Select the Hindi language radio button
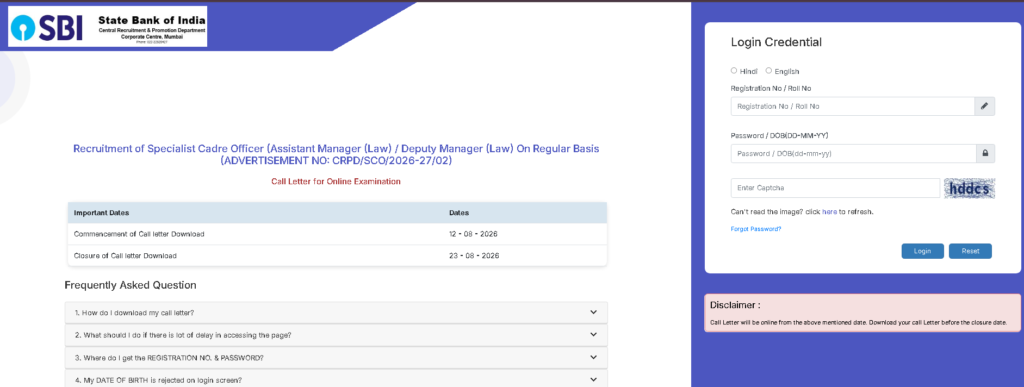Screen dimensions: 1024x387 [x=734, y=70]
